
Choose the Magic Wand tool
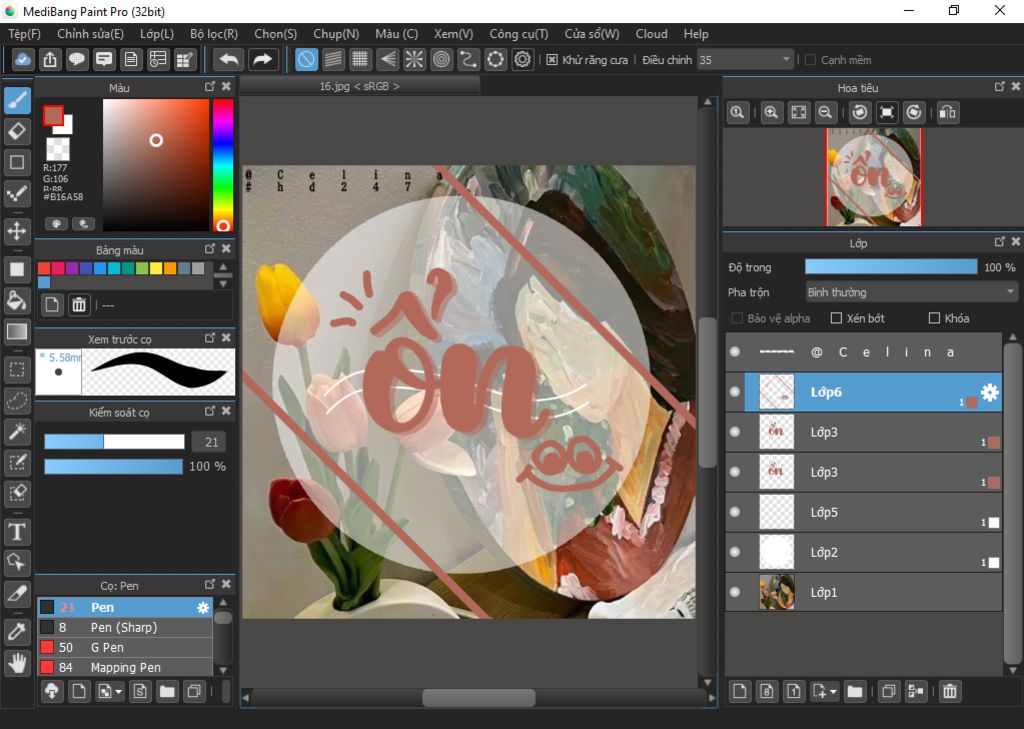[x=17, y=431]
